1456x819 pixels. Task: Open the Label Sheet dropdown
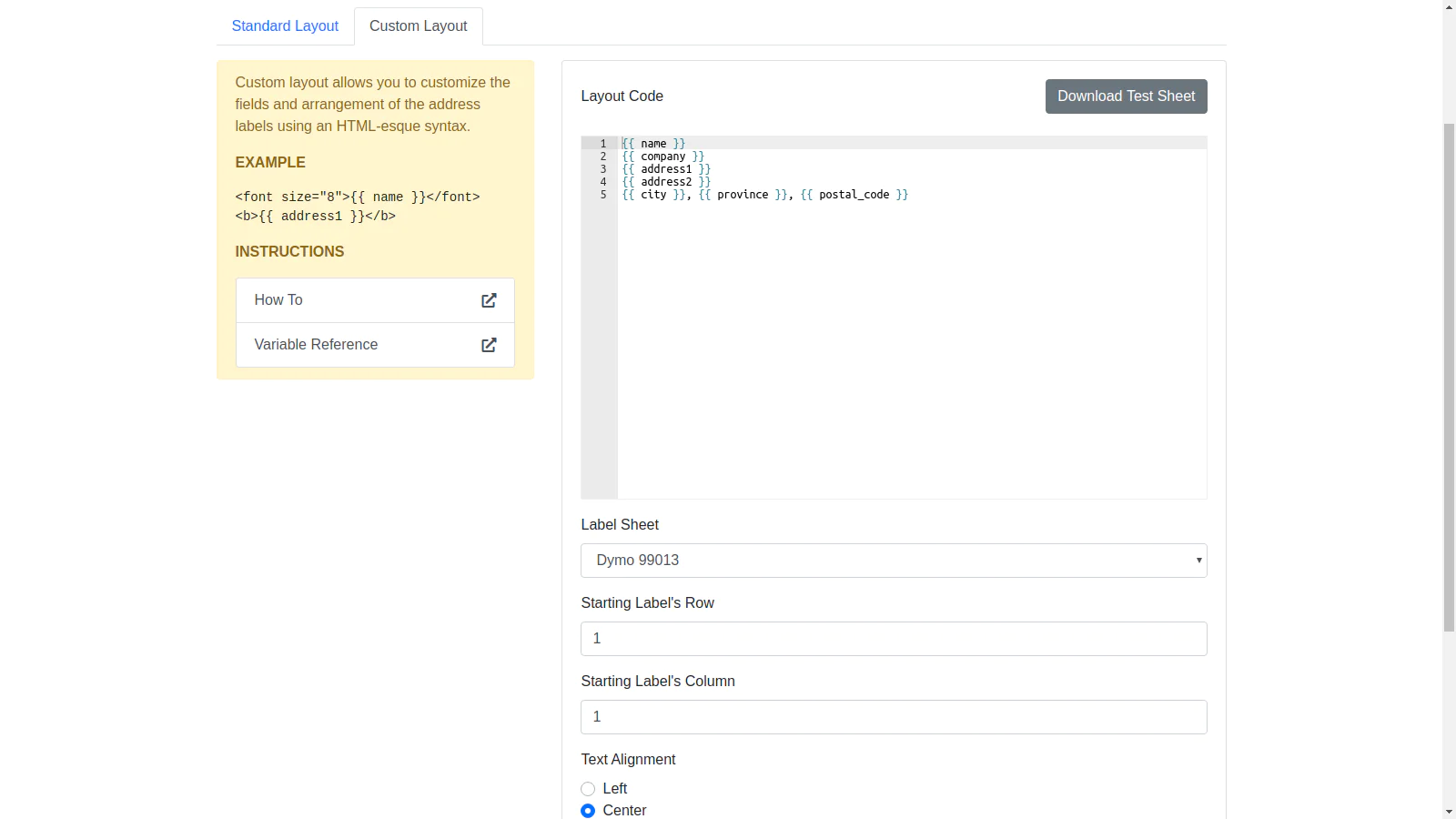[894, 561]
